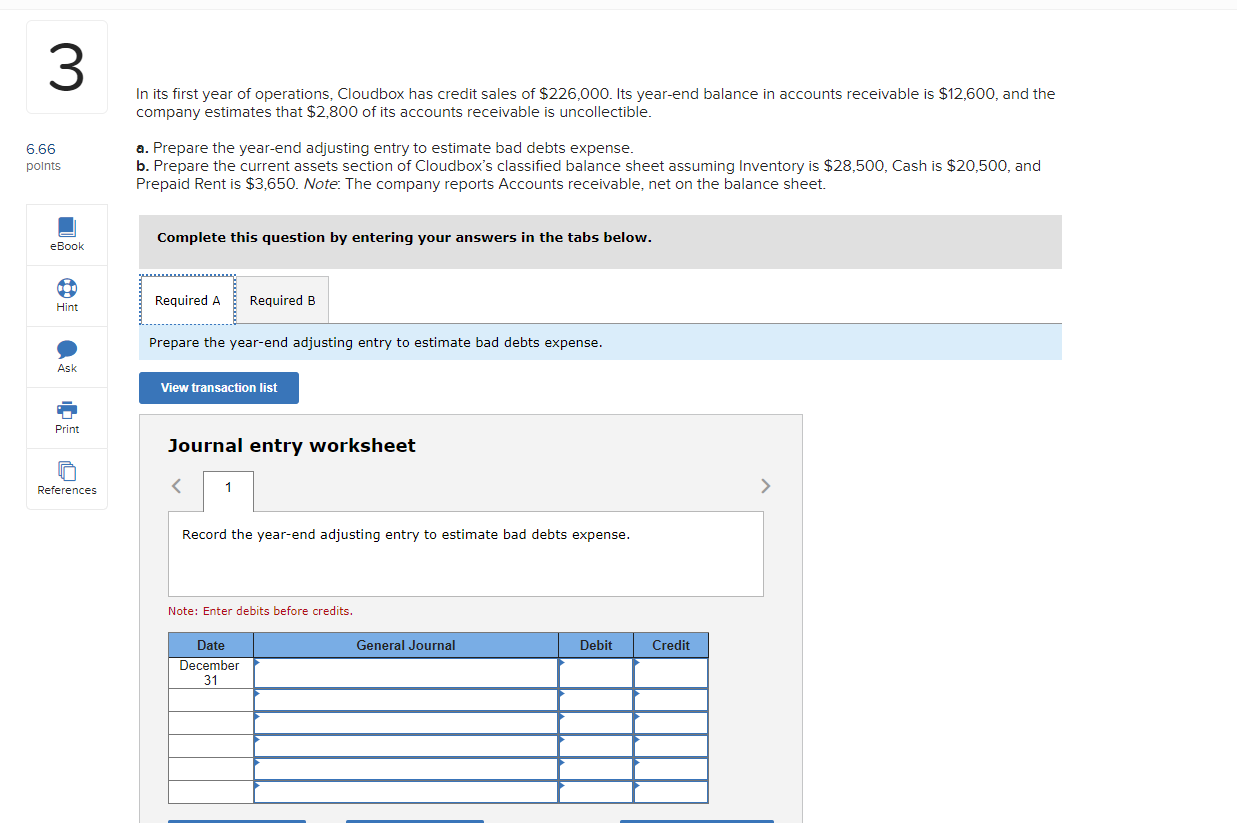Open the References panel
Screen dimensions: 1237x823
coord(66,478)
